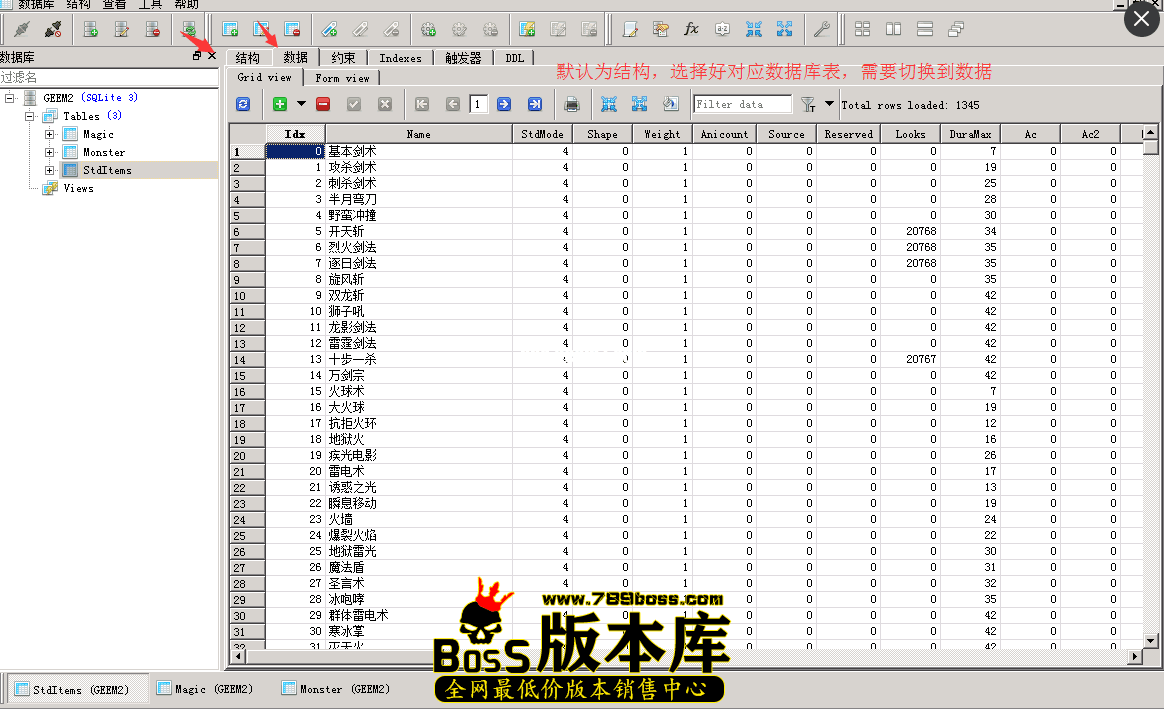1164x709 pixels.
Task: Click the Name column header
Action: [x=419, y=134]
